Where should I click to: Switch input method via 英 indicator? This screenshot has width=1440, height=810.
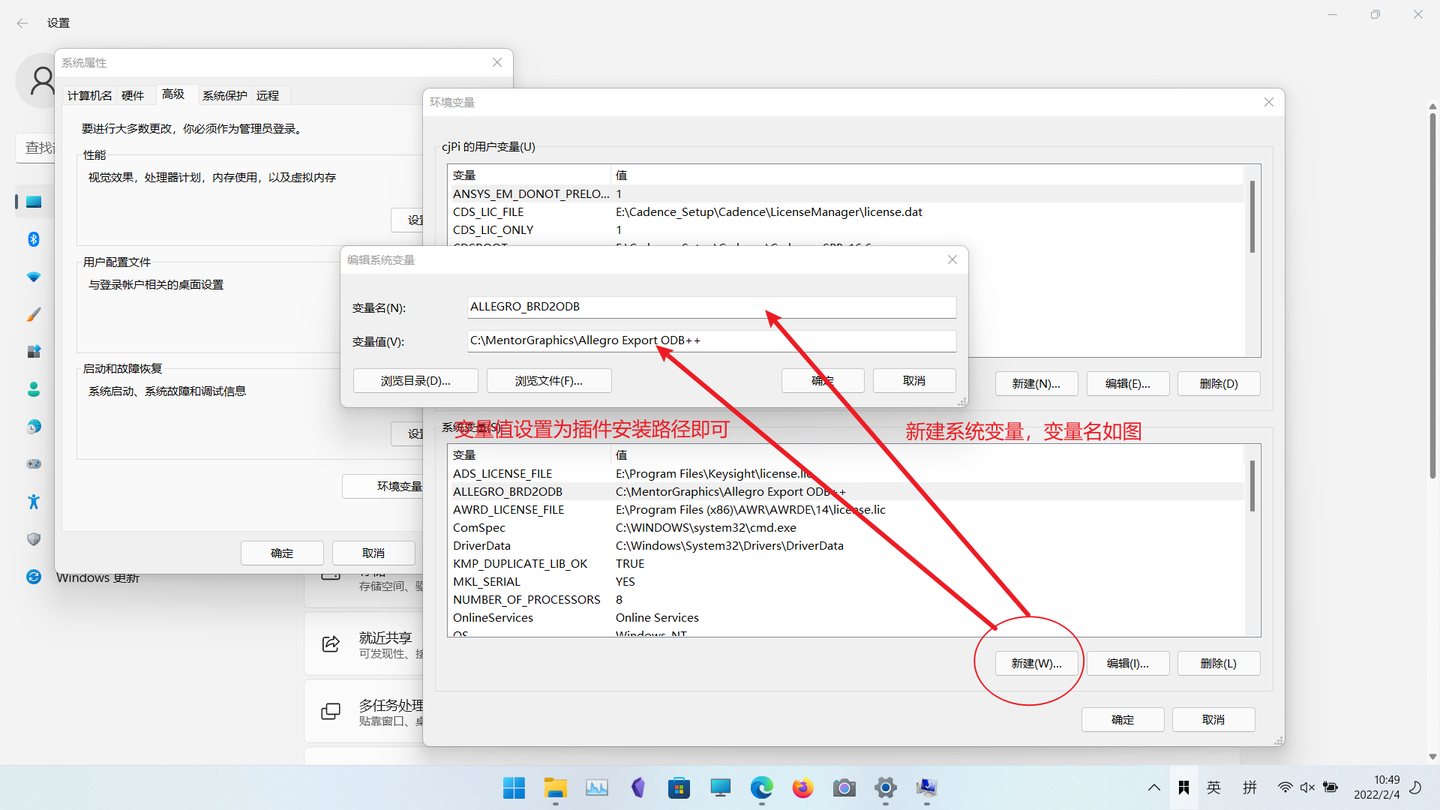pyautogui.click(x=1213, y=787)
